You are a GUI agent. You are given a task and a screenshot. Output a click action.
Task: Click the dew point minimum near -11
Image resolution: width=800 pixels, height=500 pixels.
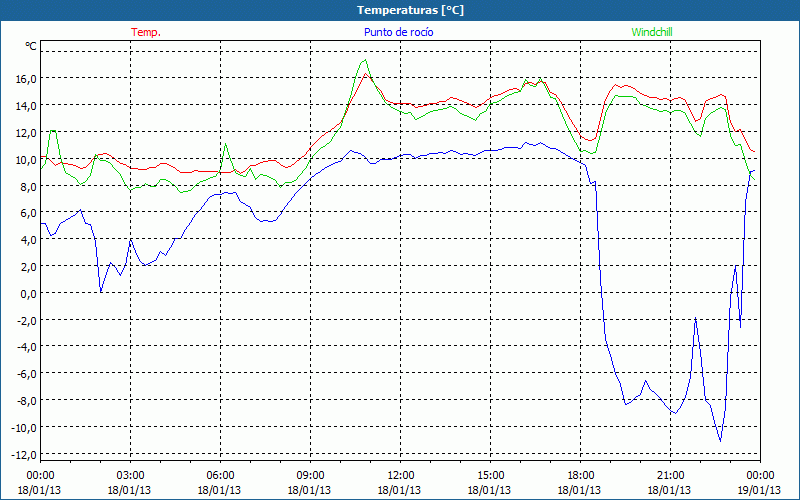720,441
